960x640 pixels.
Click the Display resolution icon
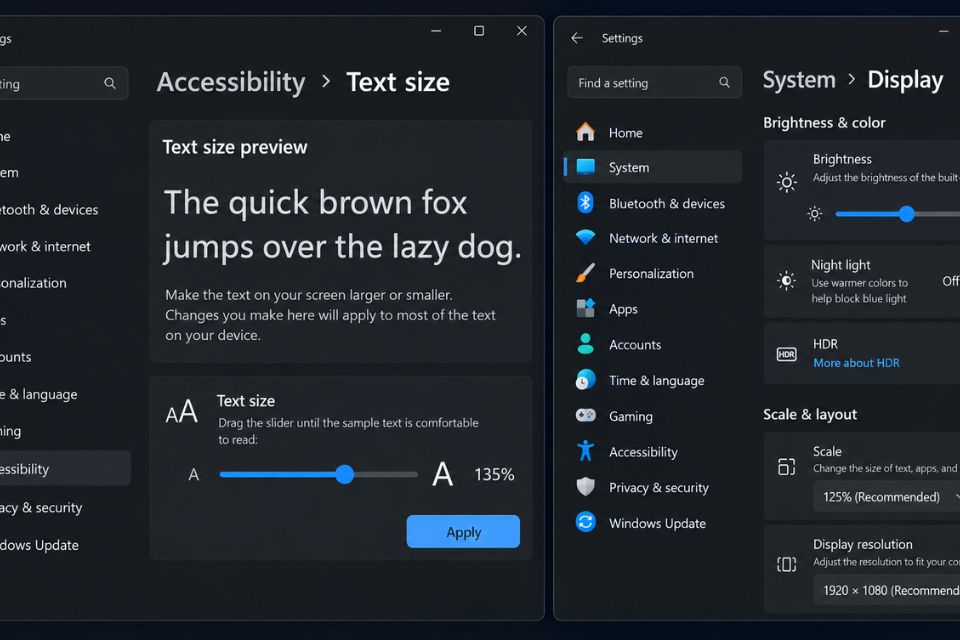[x=787, y=564]
